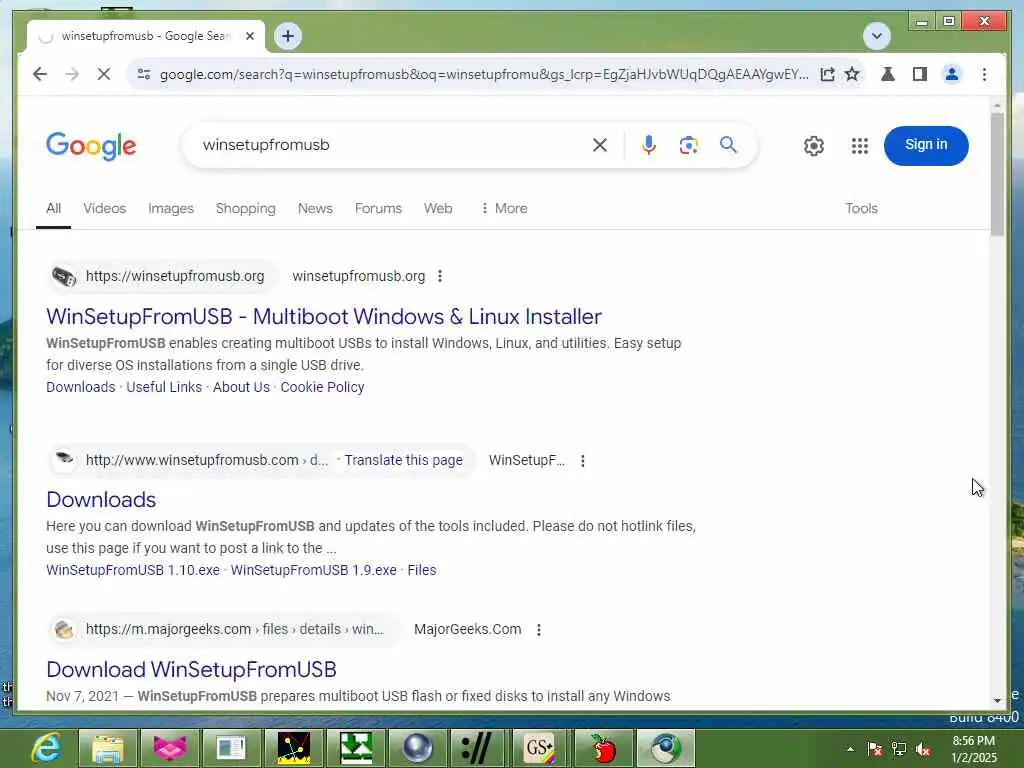Show hidden system tray icons arrow
The height and width of the screenshot is (768, 1024).
click(x=850, y=749)
